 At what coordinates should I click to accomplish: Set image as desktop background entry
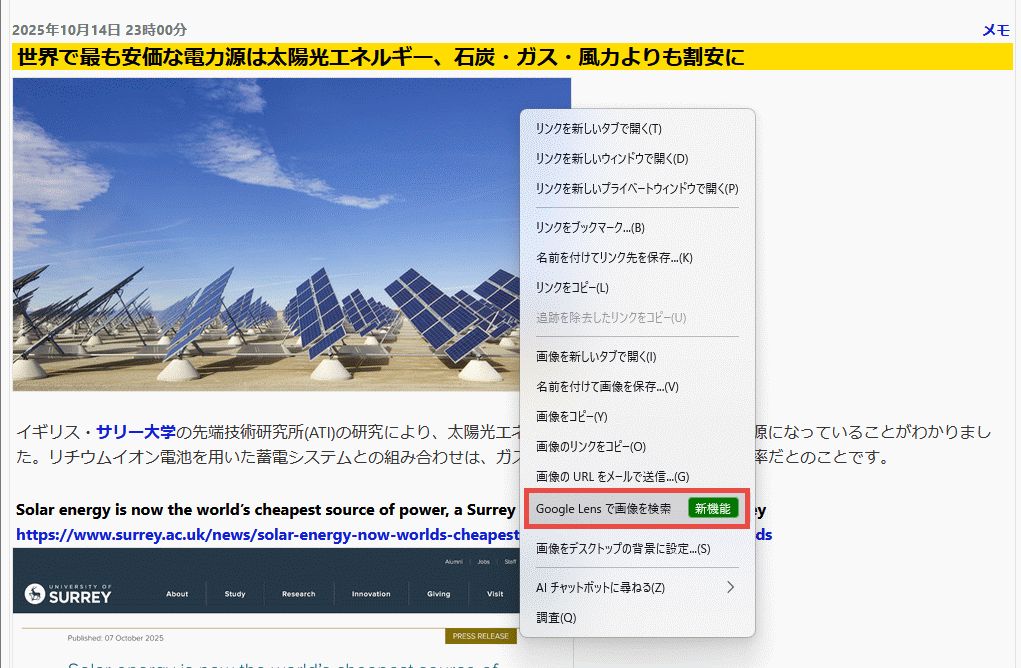622,549
